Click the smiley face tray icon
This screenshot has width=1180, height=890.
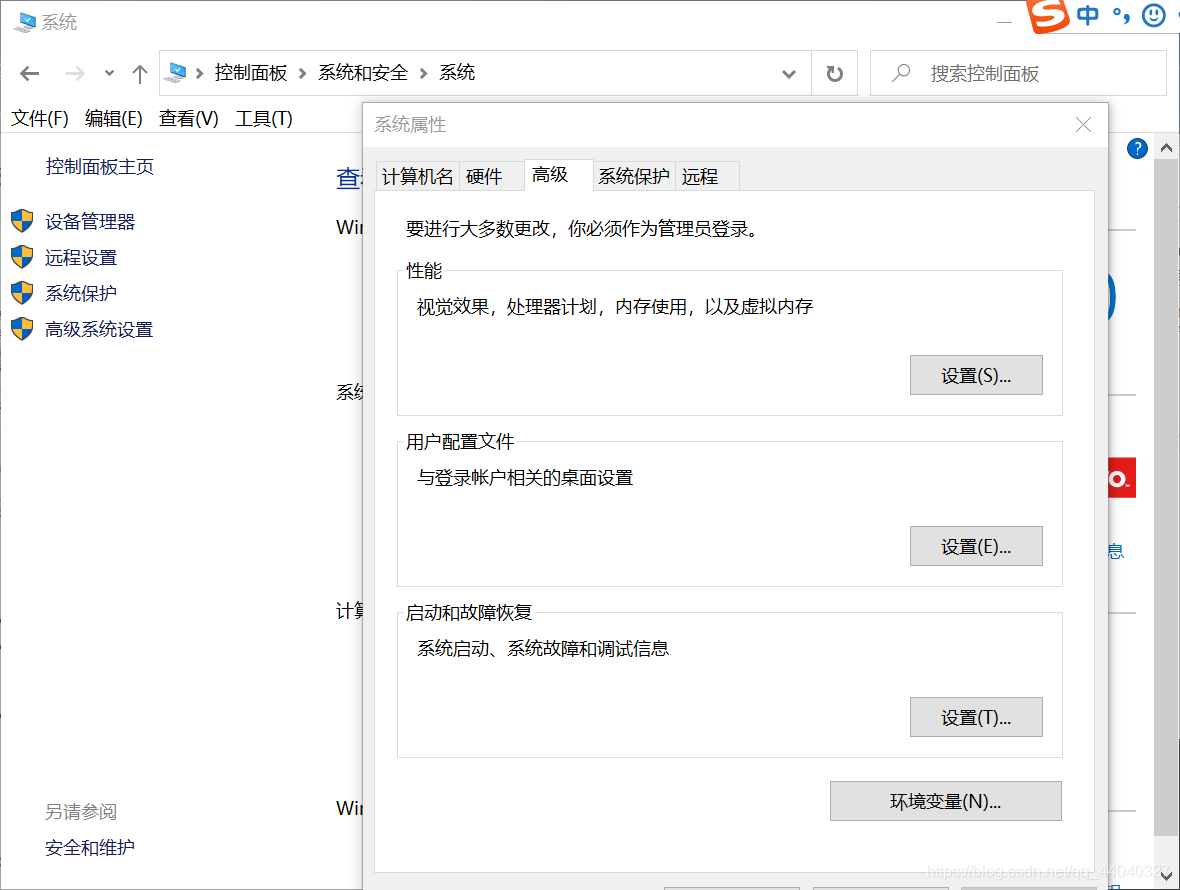[x=1154, y=16]
